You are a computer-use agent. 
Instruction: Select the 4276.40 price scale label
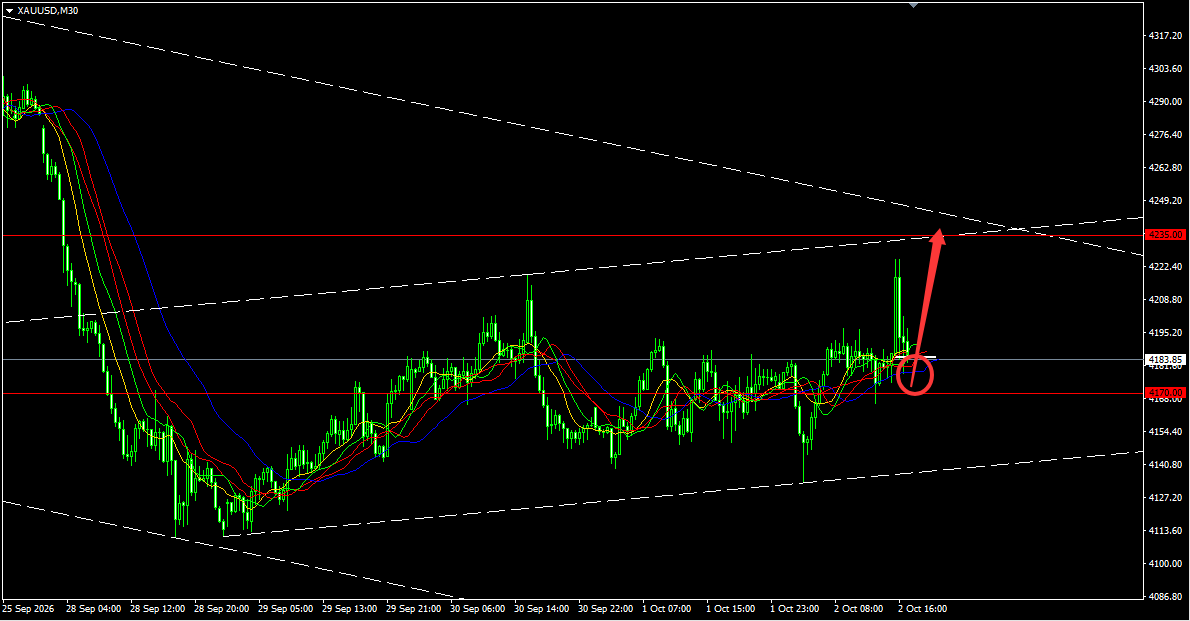[x=1165, y=134]
